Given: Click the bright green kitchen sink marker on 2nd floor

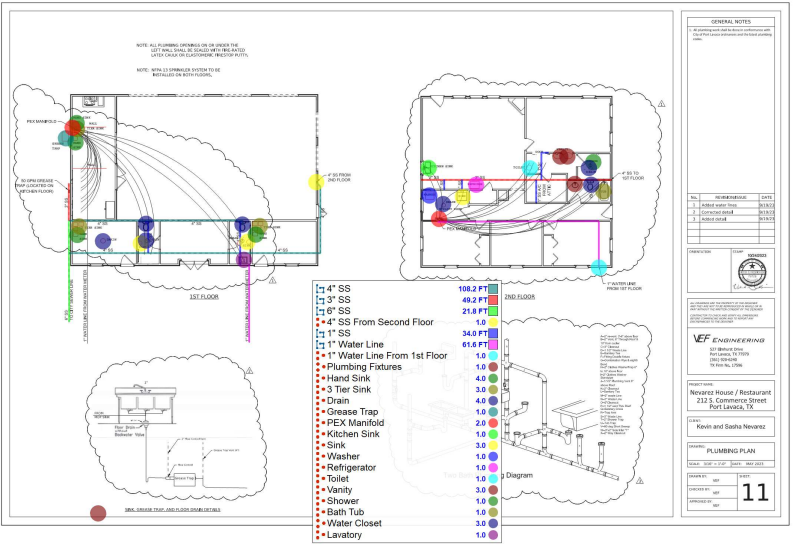Looking at the screenshot, I should (428, 167).
